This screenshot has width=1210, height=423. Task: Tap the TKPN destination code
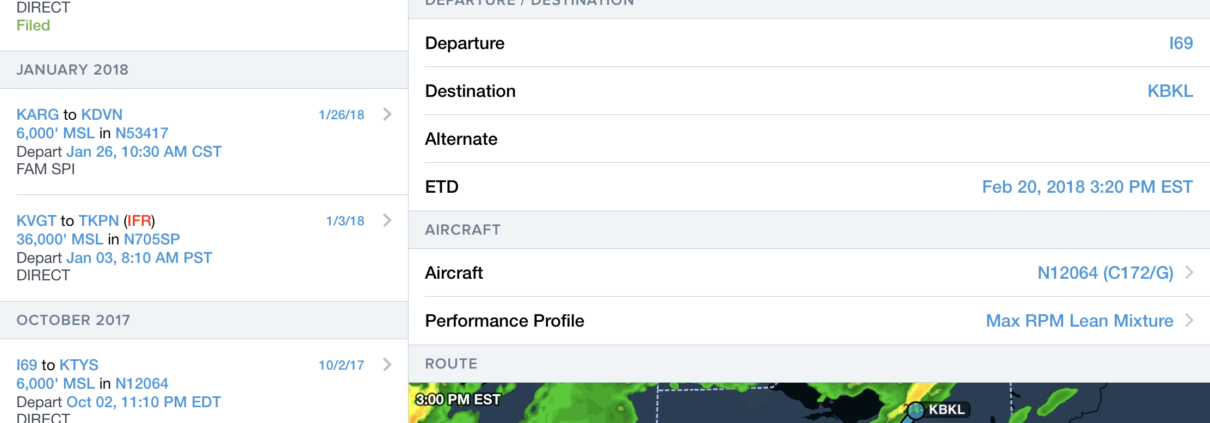pyautogui.click(x=98, y=221)
